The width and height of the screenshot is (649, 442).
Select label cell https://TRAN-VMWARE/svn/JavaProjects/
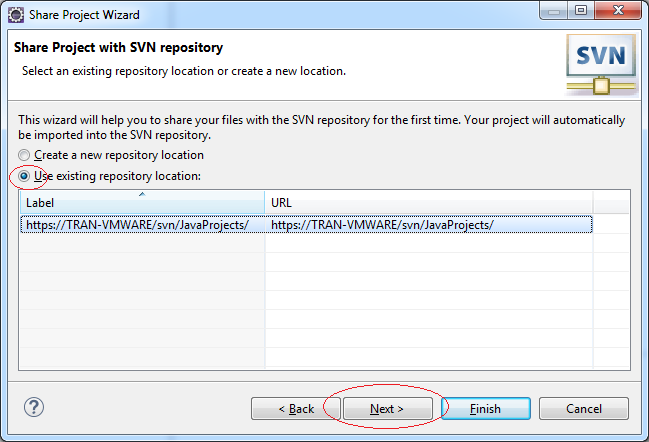pos(142,225)
